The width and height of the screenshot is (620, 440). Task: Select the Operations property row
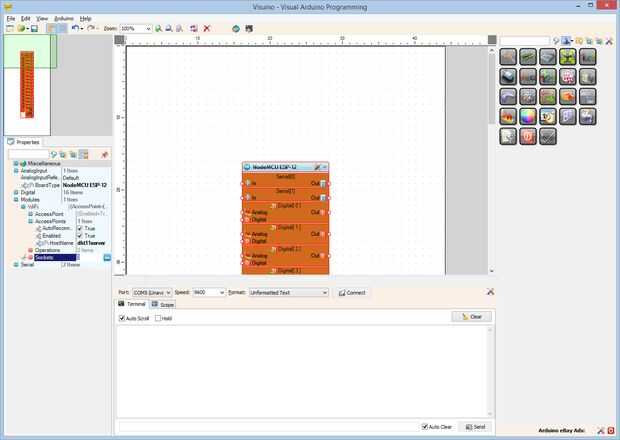point(59,250)
